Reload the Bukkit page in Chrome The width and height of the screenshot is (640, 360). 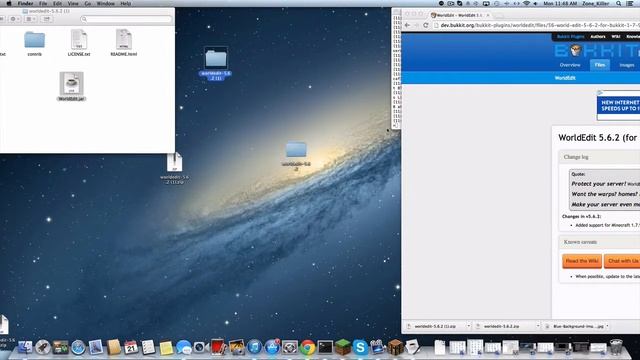tap(426, 25)
